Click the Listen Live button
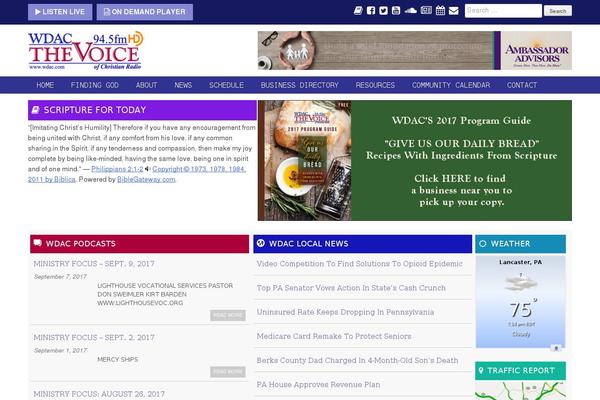The image size is (600, 400). 60,12
